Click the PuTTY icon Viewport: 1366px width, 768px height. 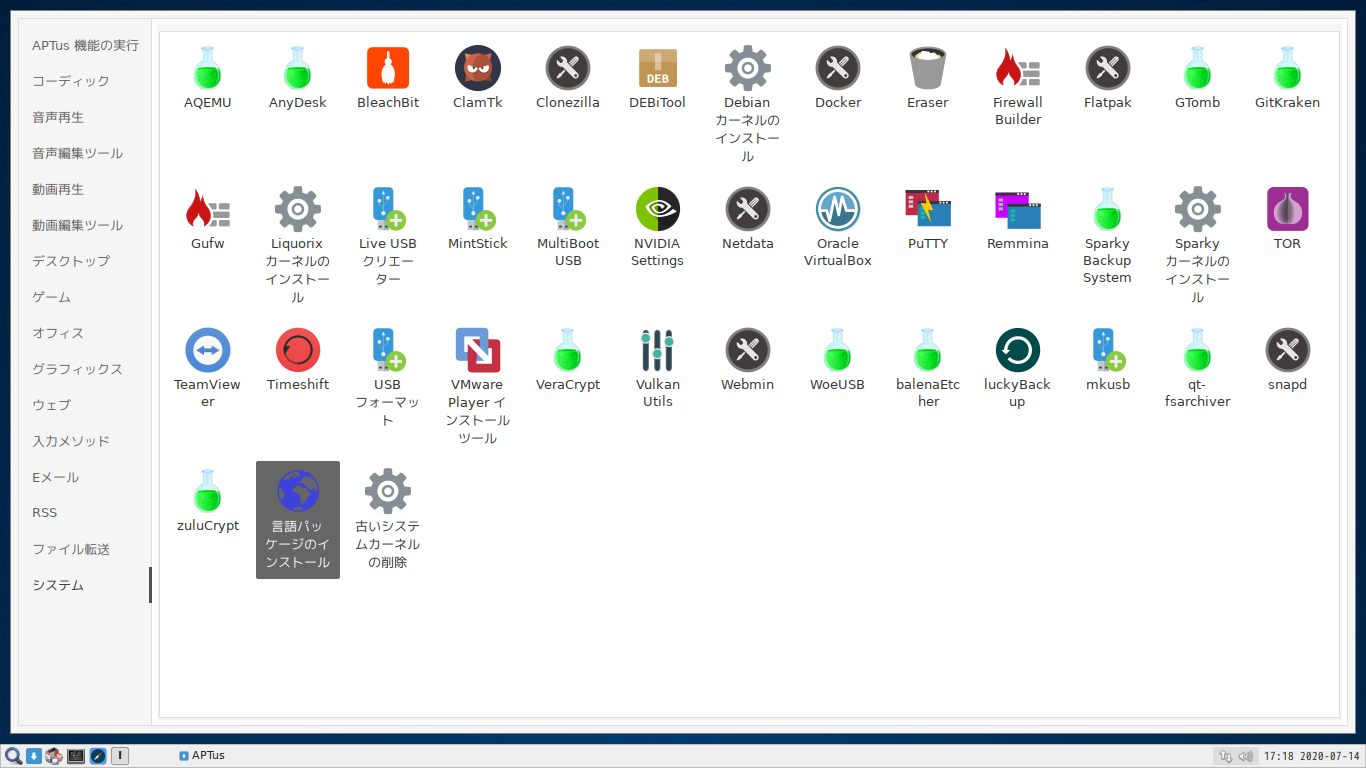(x=928, y=209)
